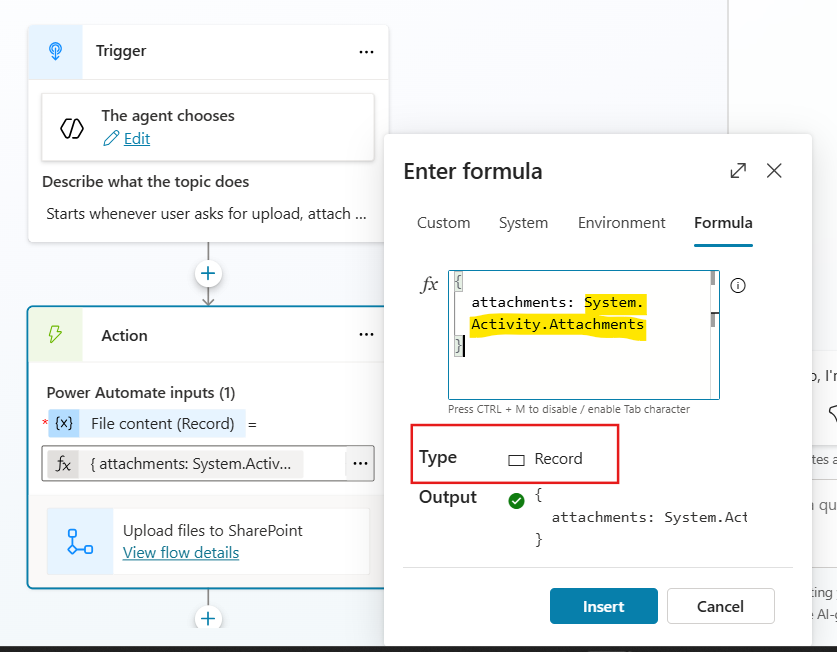Open the Action node options menu
Screen dimensions: 837x652
click(x=366, y=335)
